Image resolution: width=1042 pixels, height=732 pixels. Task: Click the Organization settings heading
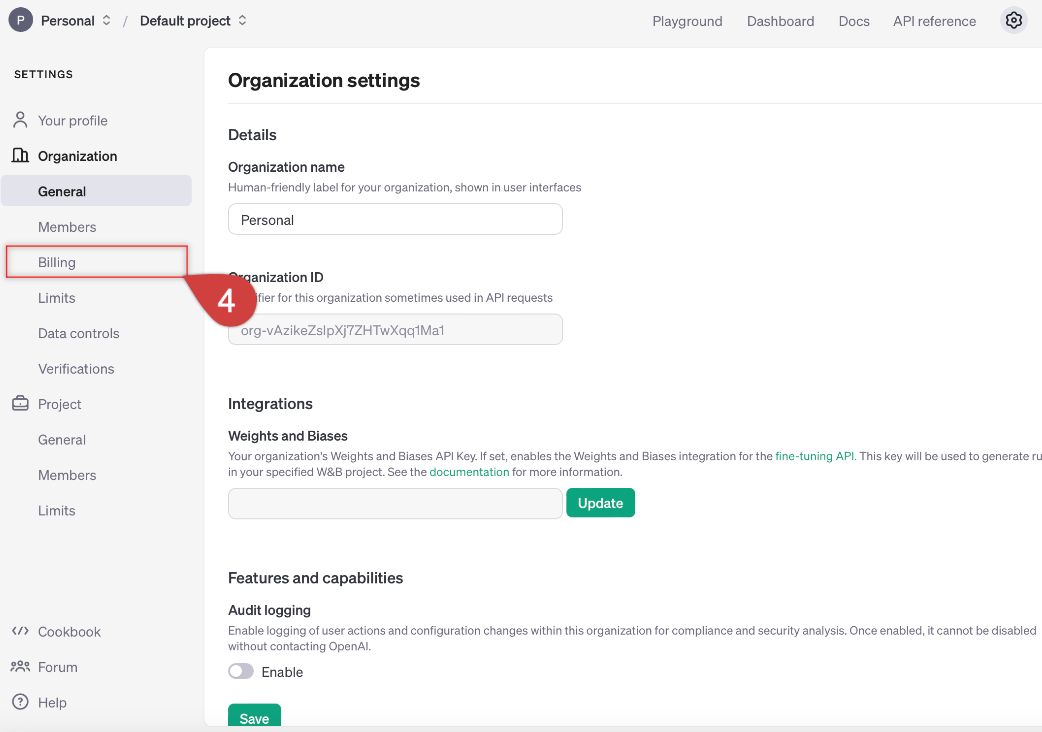[324, 80]
